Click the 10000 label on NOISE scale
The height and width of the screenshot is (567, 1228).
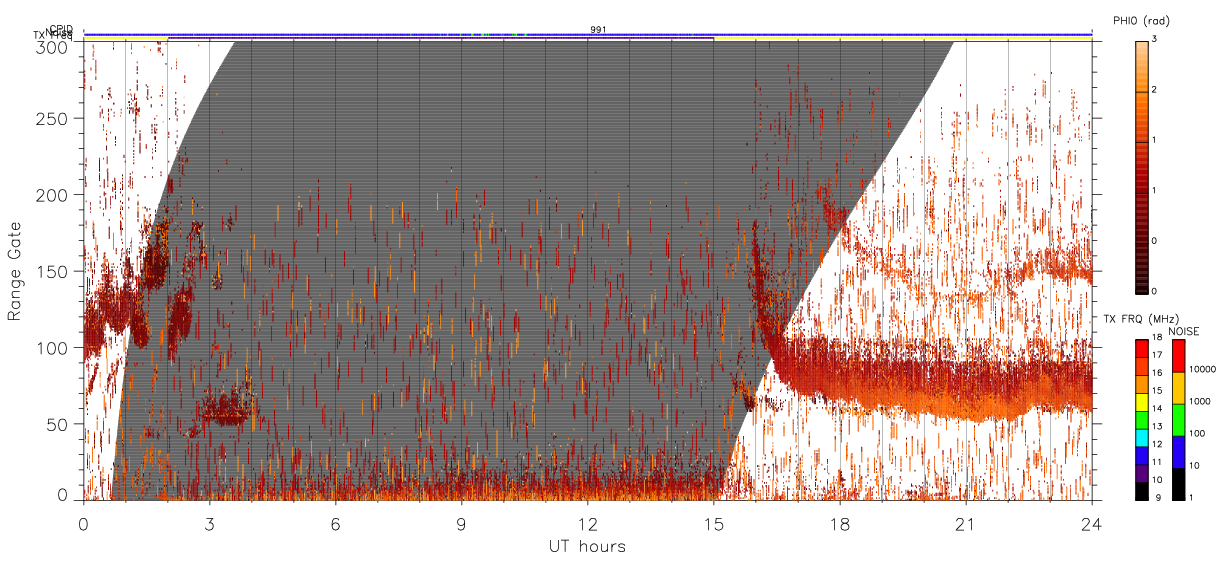[1203, 369]
